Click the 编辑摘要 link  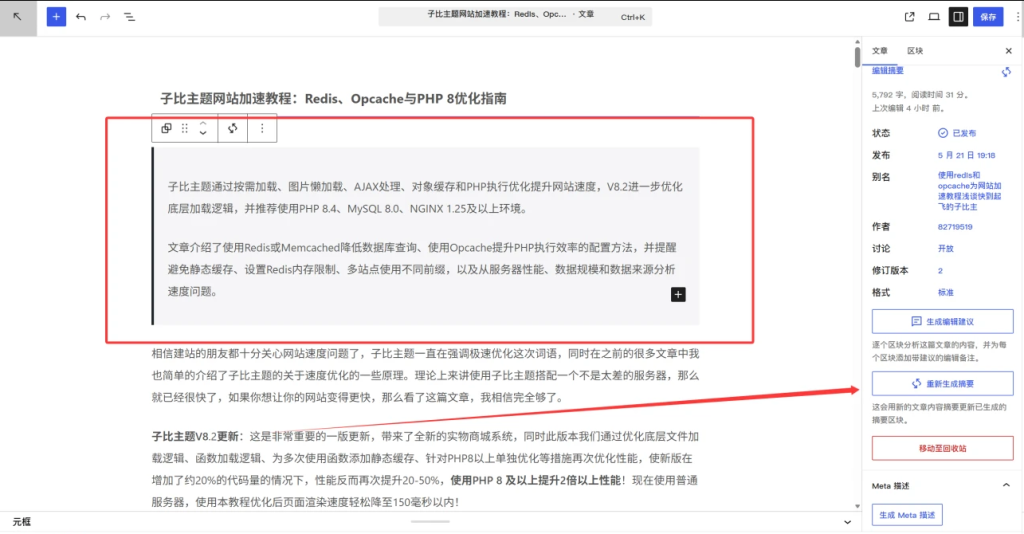coord(888,71)
